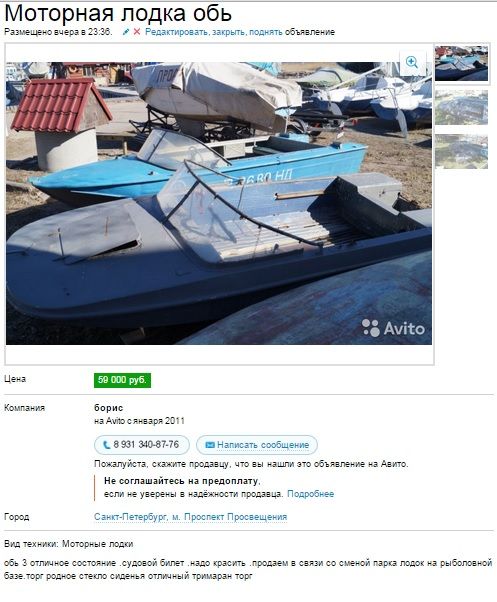Viewport: 497px width, 602px height.
Task: Open the "Подробнее" link about prepayment
Action: point(310,494)
